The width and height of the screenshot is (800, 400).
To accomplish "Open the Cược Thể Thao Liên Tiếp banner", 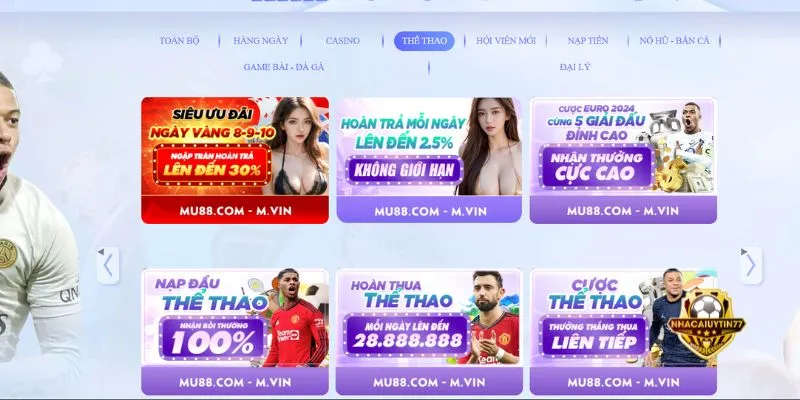I will click(x=623, y=332).
